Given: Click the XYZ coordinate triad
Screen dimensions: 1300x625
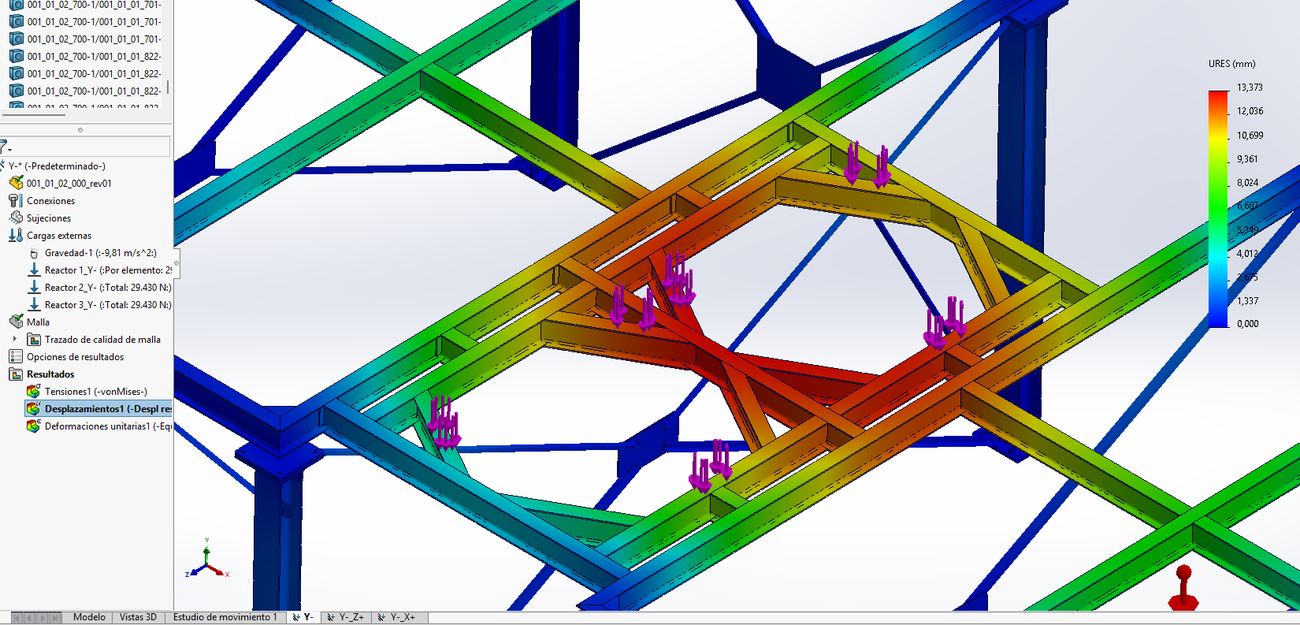Looking at the screenshot, I should point(207,562).
